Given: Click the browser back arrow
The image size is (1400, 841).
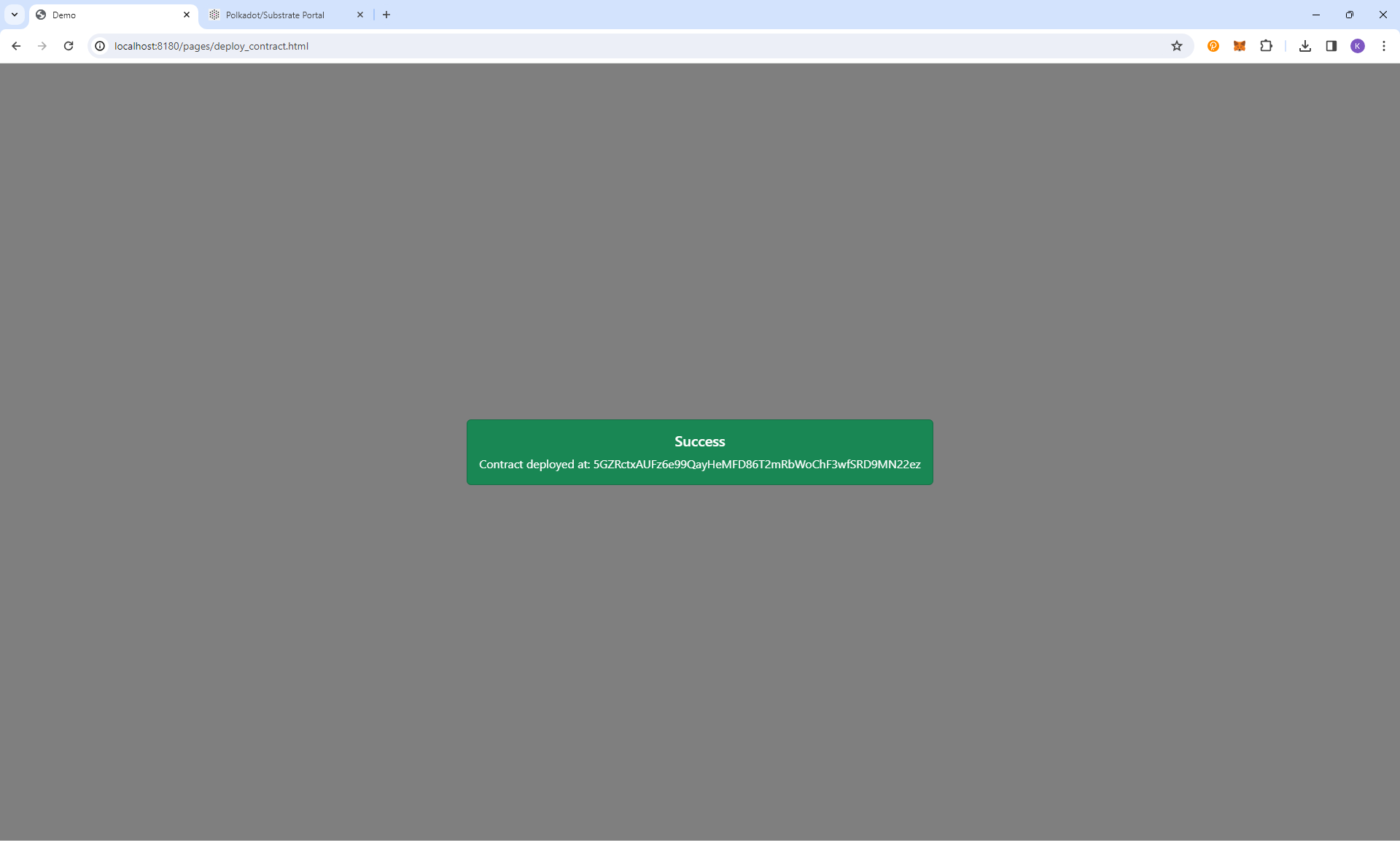Looking at the screenshot, I should (x=16, y=46).
